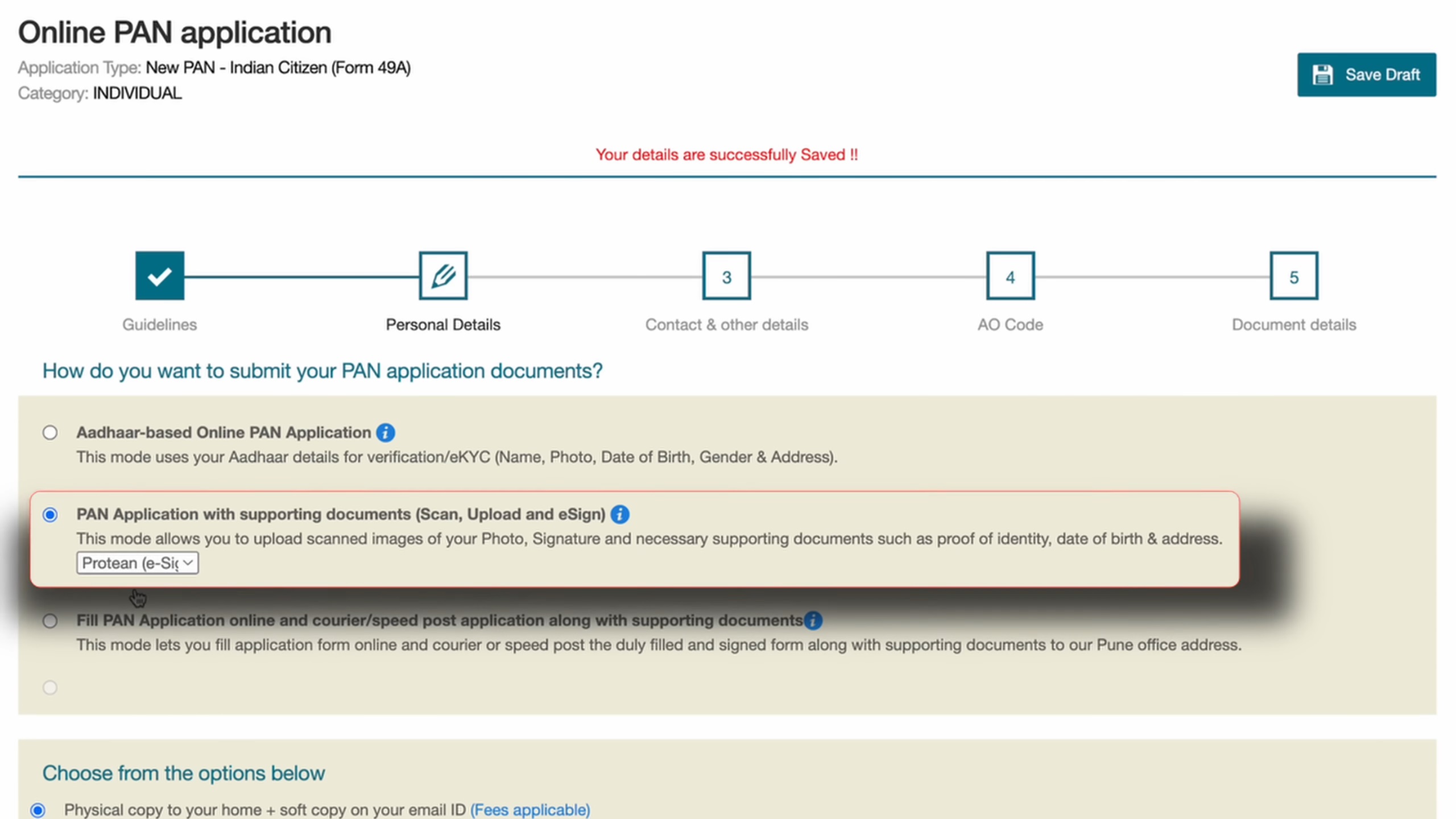Switch to the Personal Details step label
This screenshot has width=1456, height=819.
click(x=443, y=324)
